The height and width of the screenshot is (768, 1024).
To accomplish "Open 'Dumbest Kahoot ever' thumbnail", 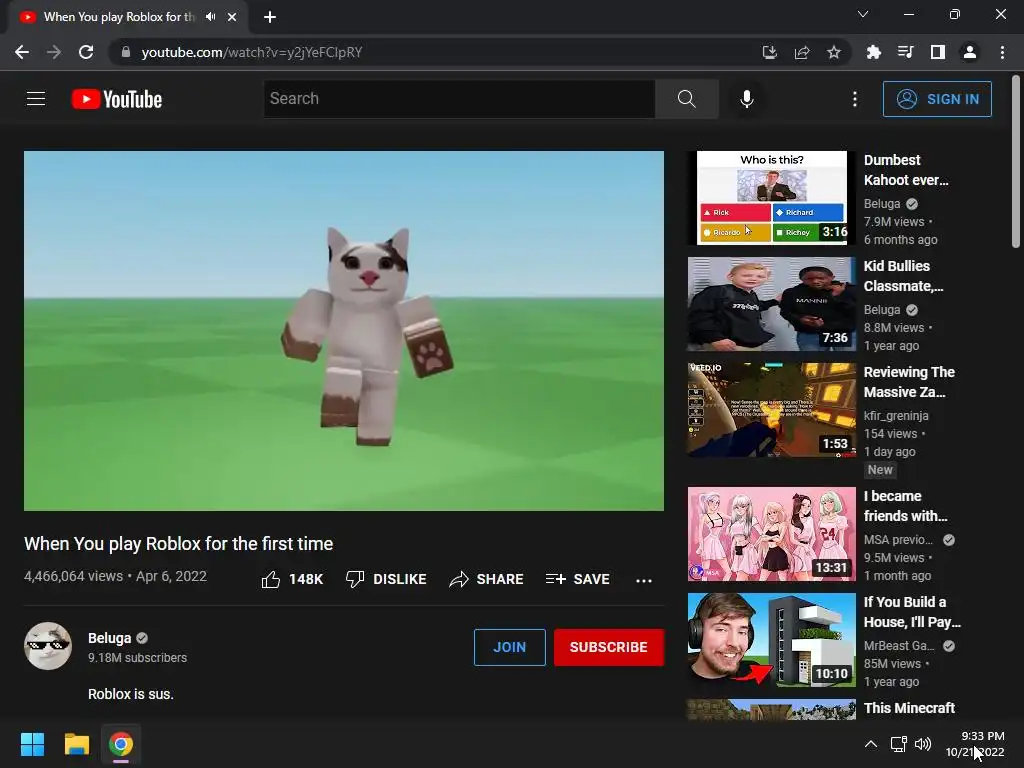I will [771, 198].
